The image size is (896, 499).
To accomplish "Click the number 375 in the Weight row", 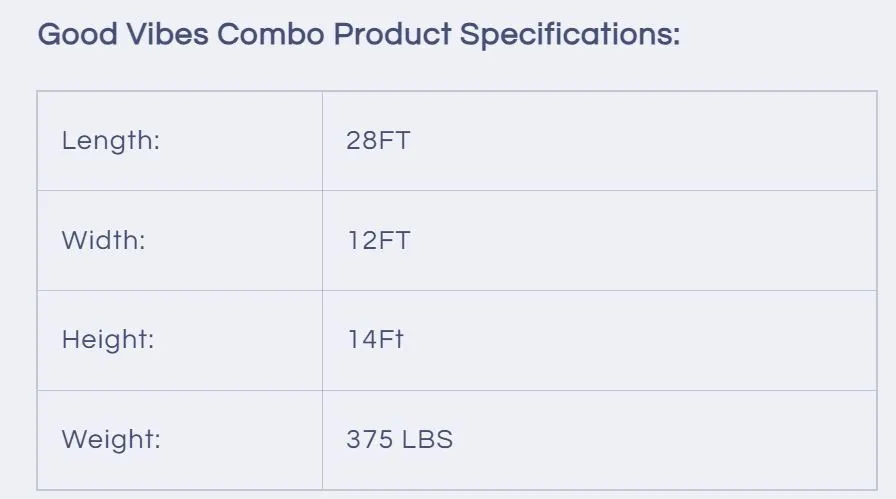I will click(x=367, y=439).
